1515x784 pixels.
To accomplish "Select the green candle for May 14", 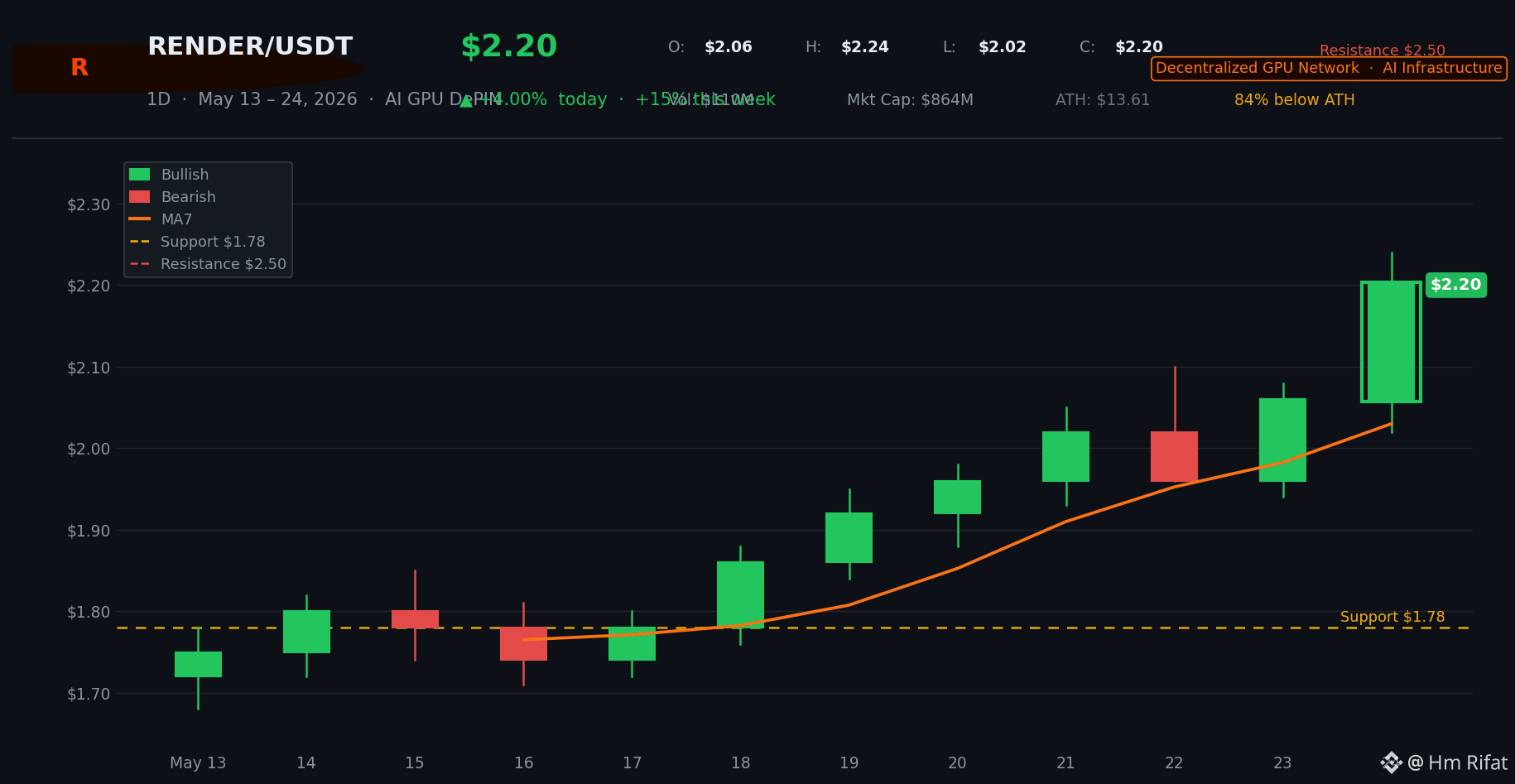I will (306, 632).
